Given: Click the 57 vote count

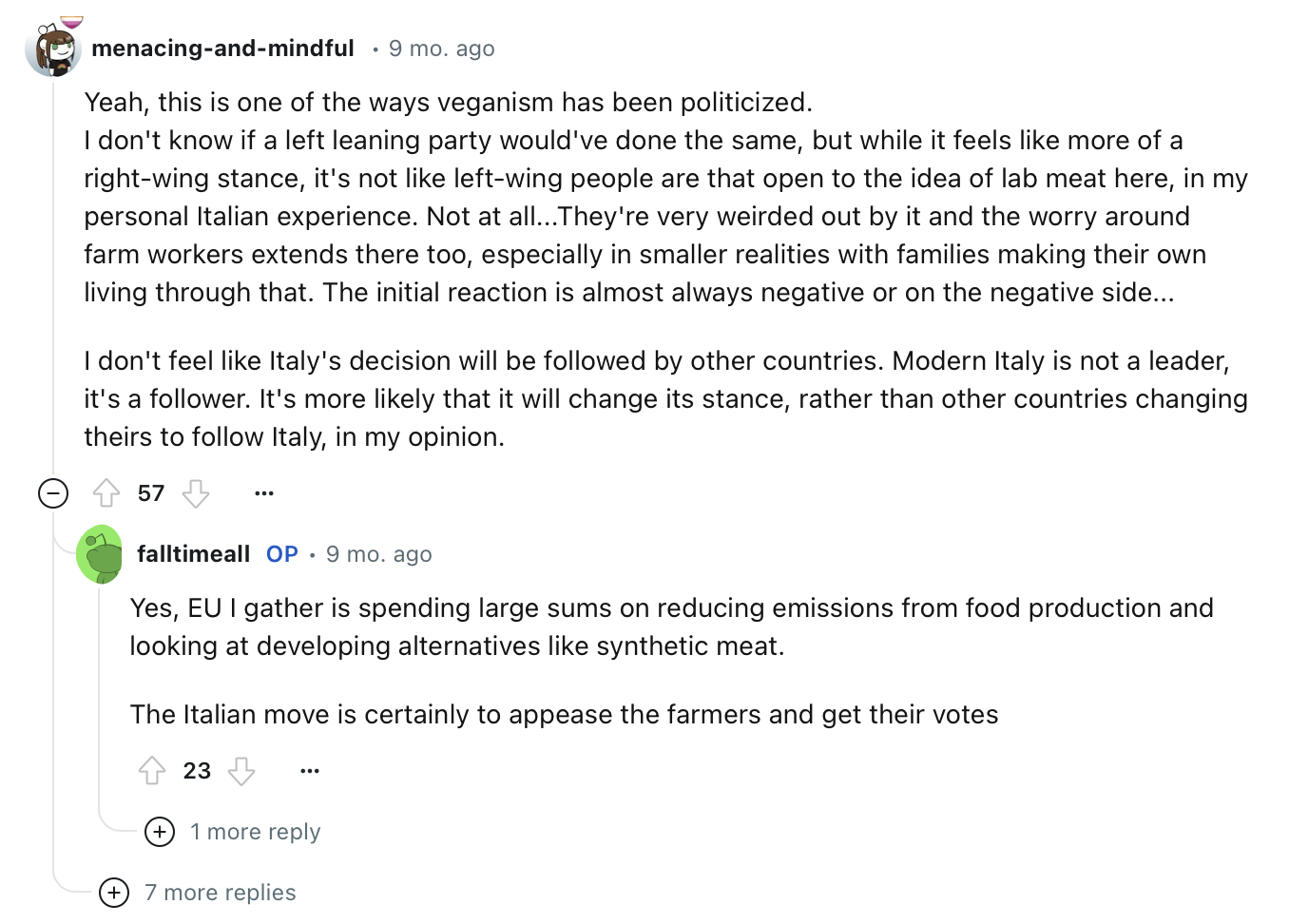Looking at the screenshot, I should pyautogui.click(x=151, y=493).
